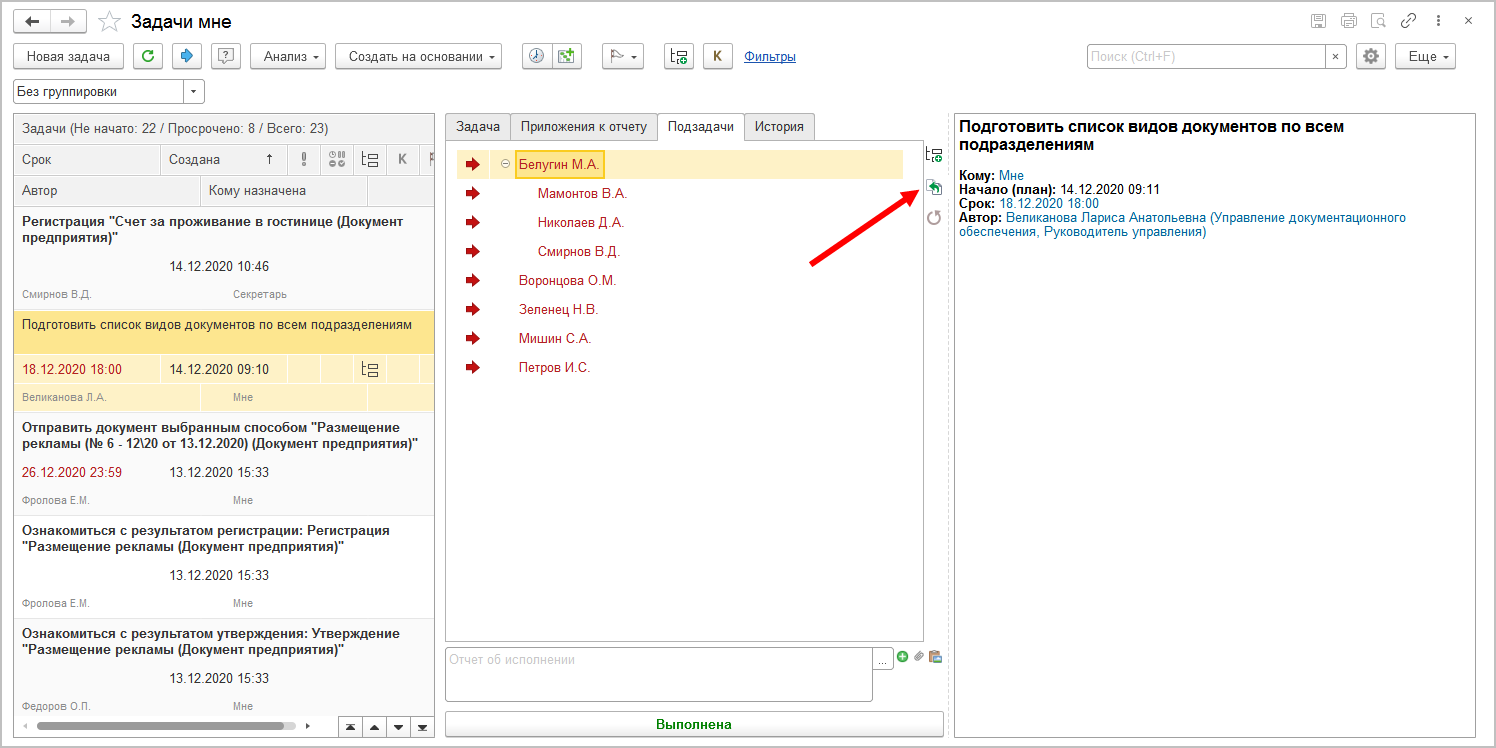Open 'Мне' recipient link in details

point(1011,175)
